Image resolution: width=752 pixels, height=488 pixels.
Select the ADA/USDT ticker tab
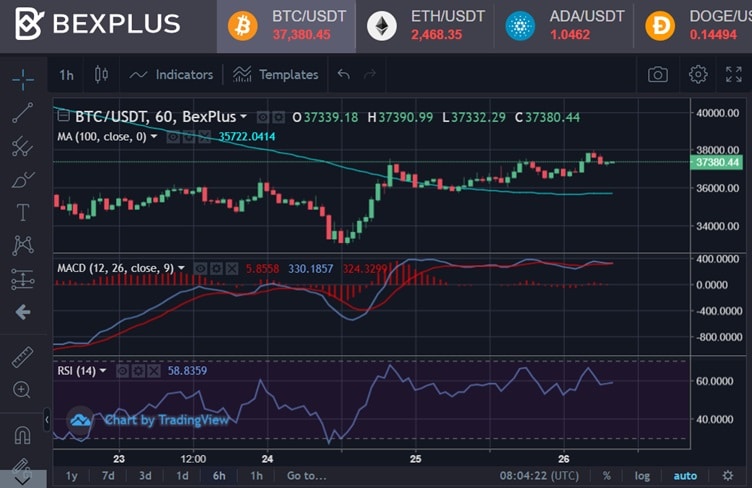click(564, 26)
